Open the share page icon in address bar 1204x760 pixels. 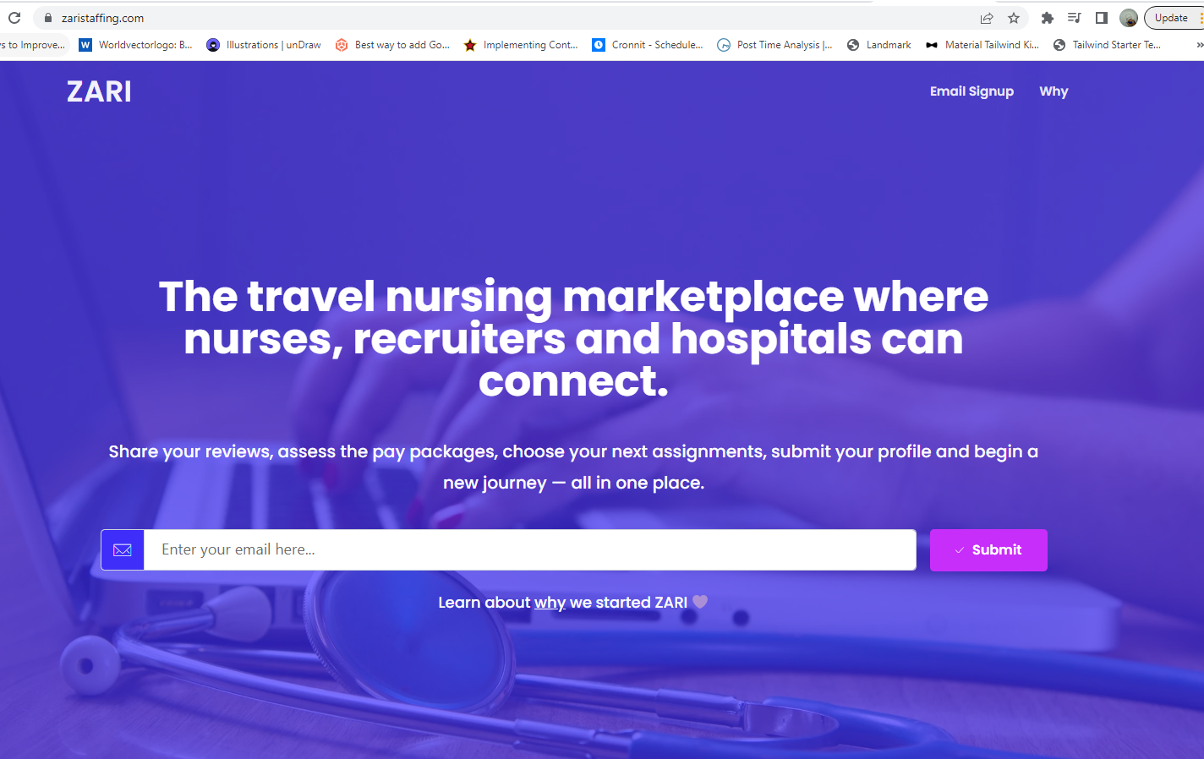(987, 18)
